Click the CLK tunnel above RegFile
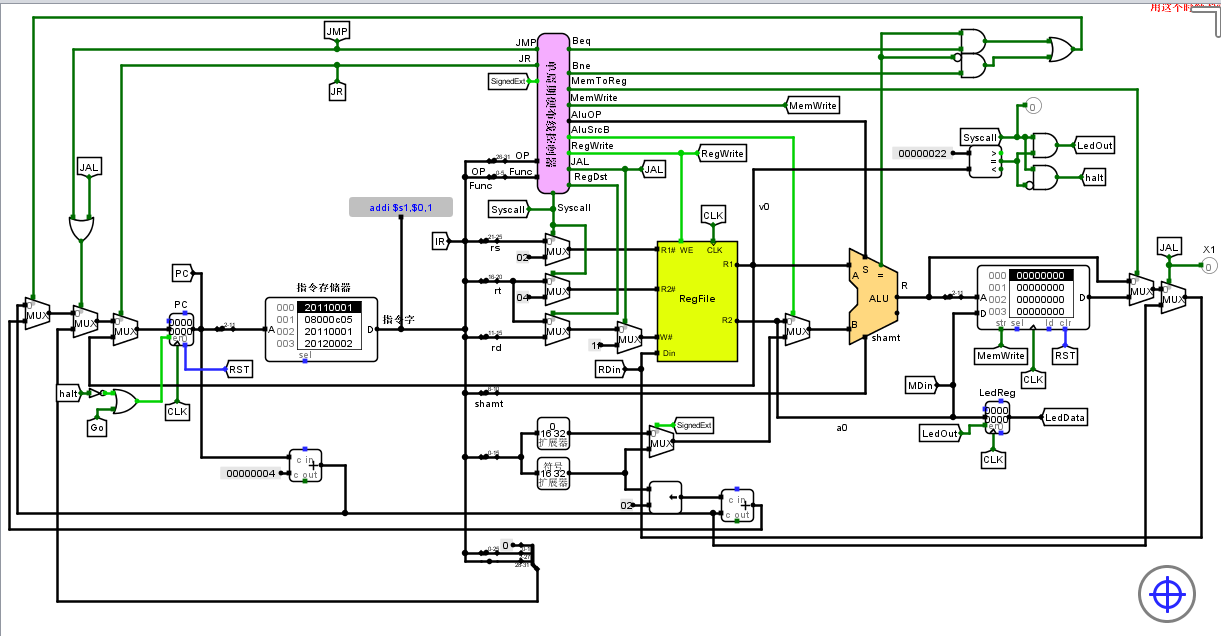Image resolution: width=1221 pixels, height=636 pixels. tap(713, 215)
